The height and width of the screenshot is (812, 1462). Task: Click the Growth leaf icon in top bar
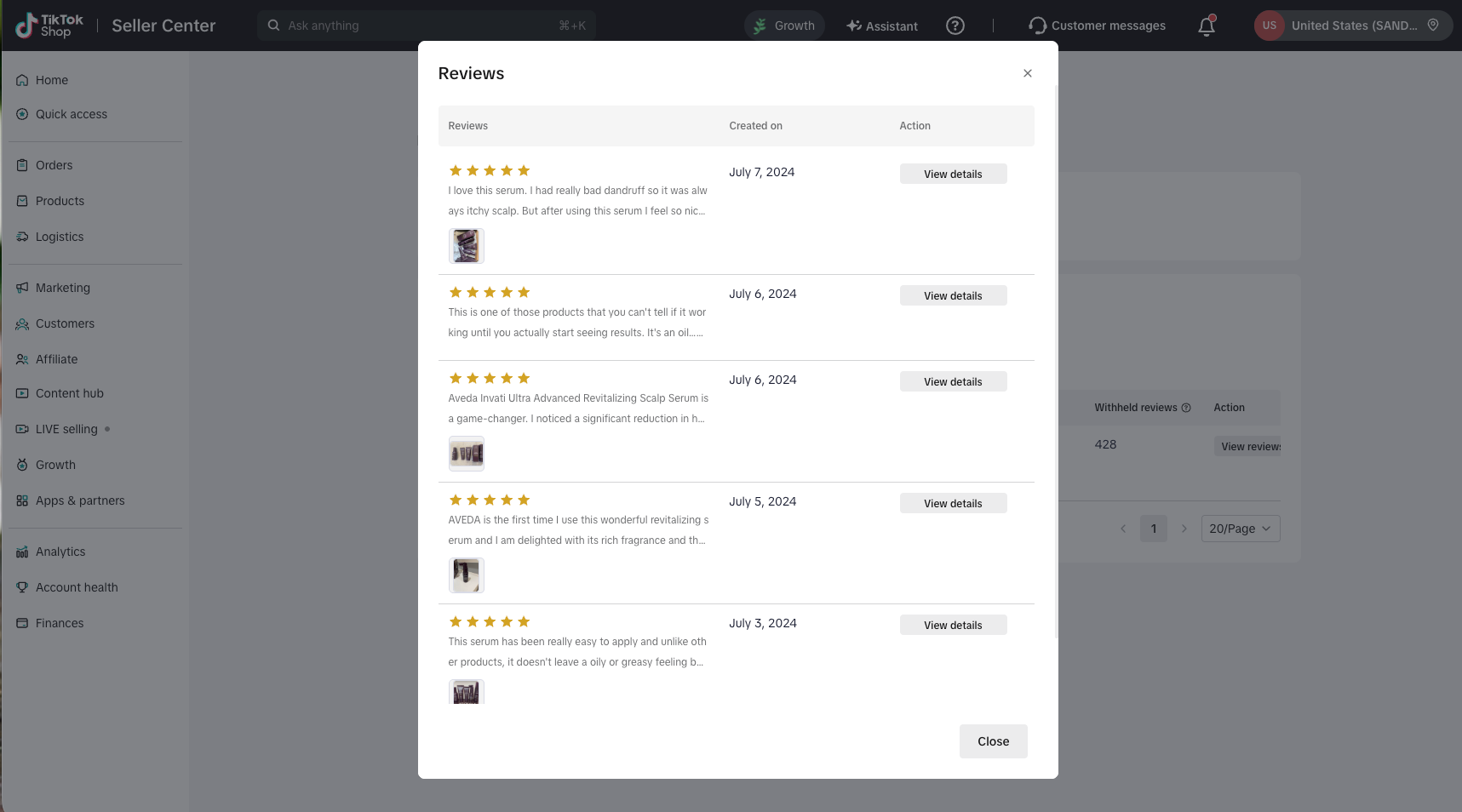760,26
